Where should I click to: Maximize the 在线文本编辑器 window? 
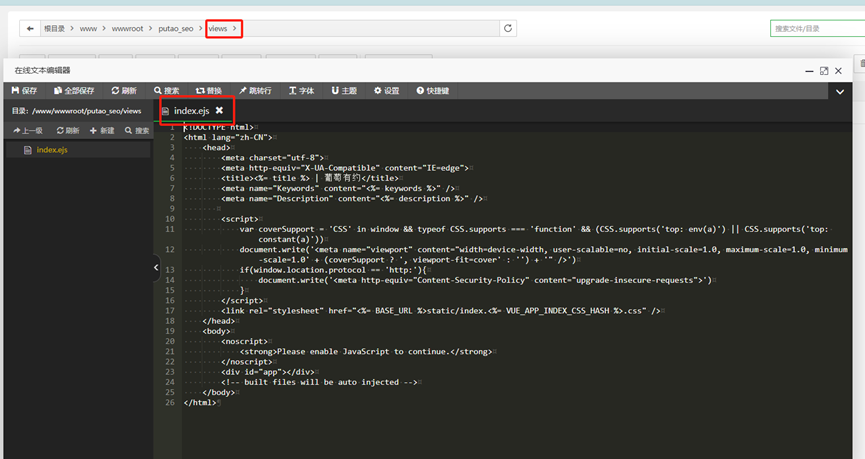(x=824, y=71)
